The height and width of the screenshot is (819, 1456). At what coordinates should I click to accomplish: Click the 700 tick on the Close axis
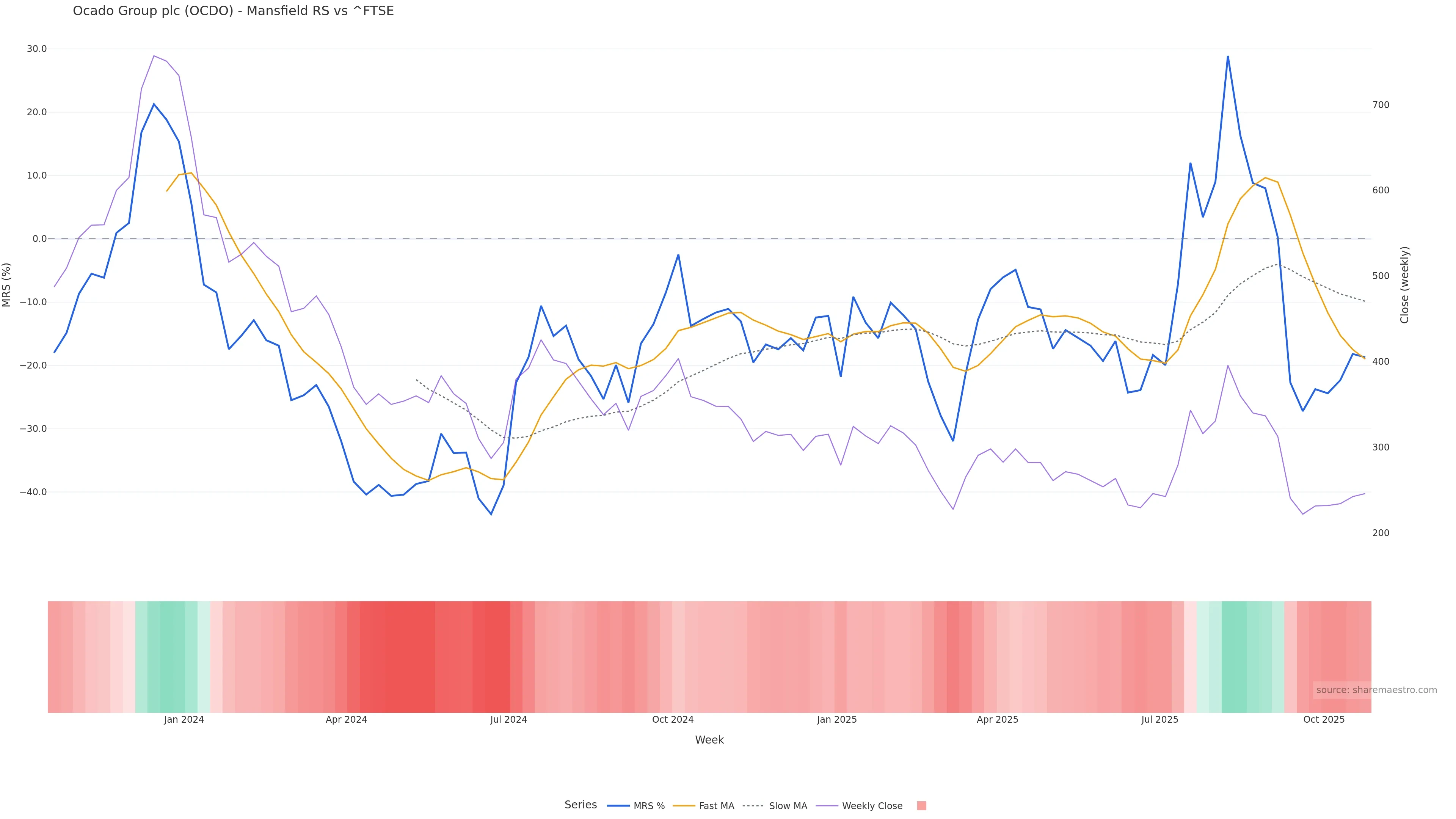click(x=1380, y=105)
